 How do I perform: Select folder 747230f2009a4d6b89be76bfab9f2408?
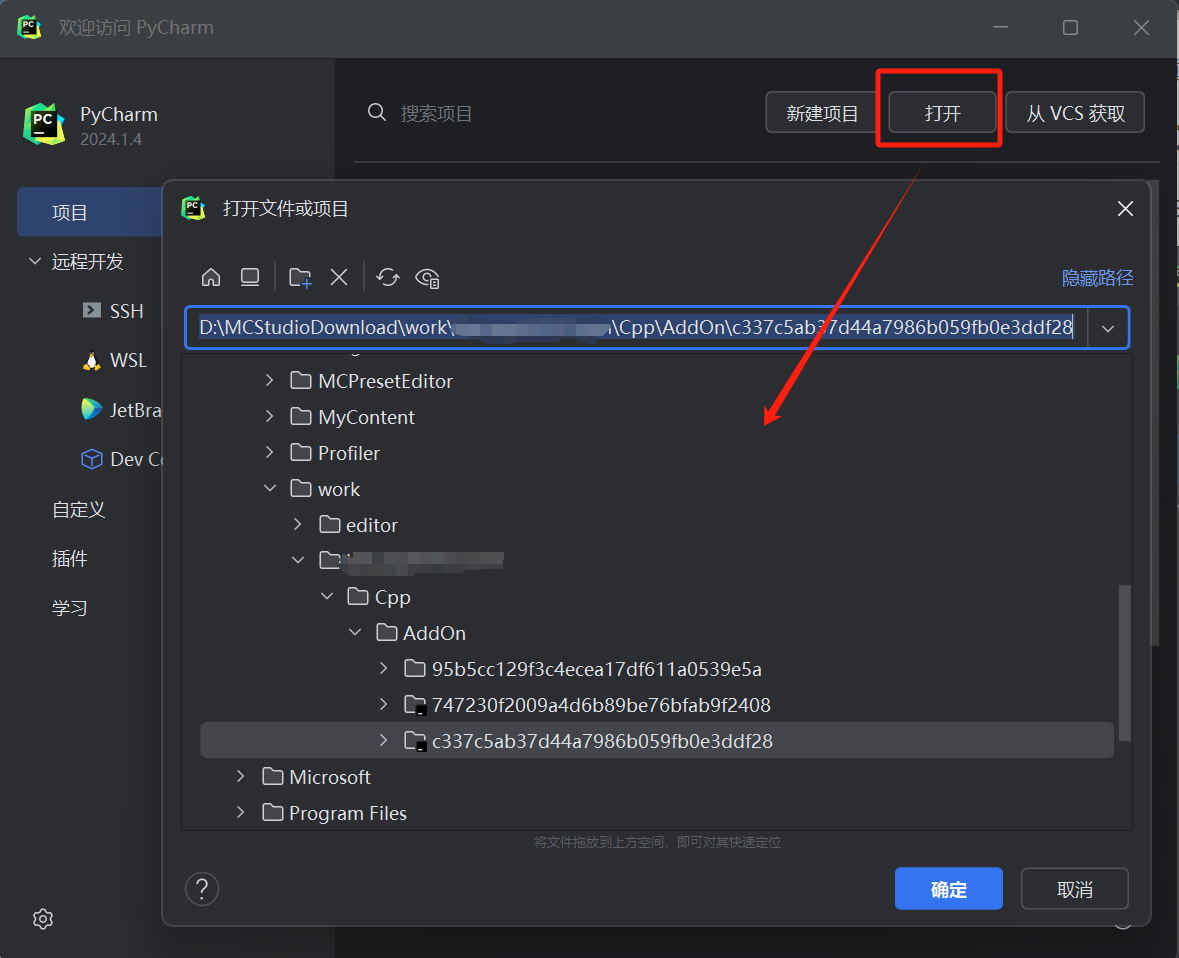click(656, 705)
